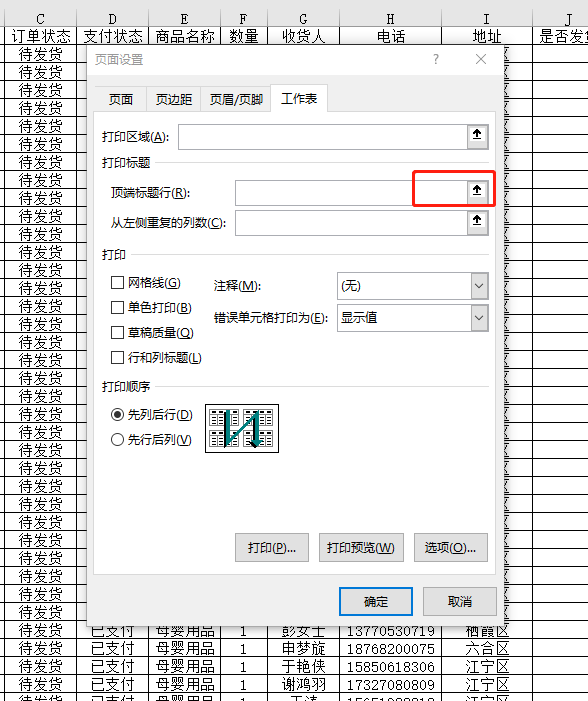The image size is (588, 701).
Task: Click the phone cell 15850618306
Action: tap(390, 666)
